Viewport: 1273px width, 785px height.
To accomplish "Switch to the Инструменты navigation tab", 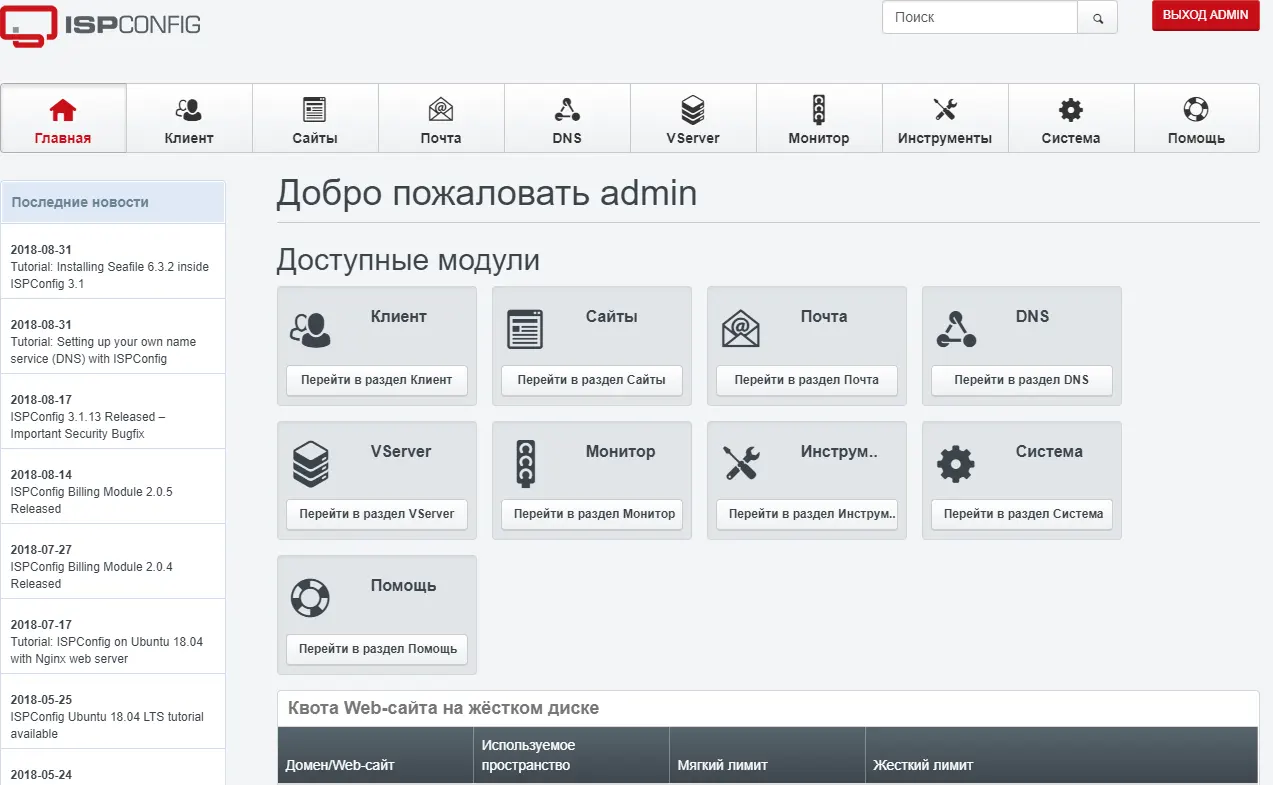I will tap(945, 118).
